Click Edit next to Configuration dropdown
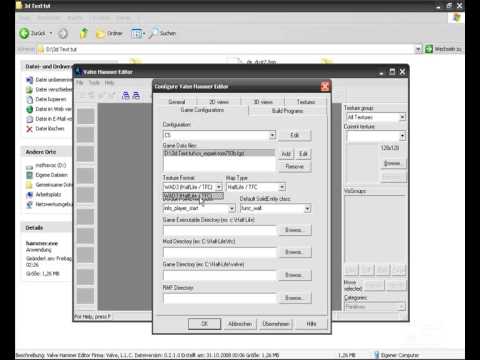 click(x=295, y=135)
